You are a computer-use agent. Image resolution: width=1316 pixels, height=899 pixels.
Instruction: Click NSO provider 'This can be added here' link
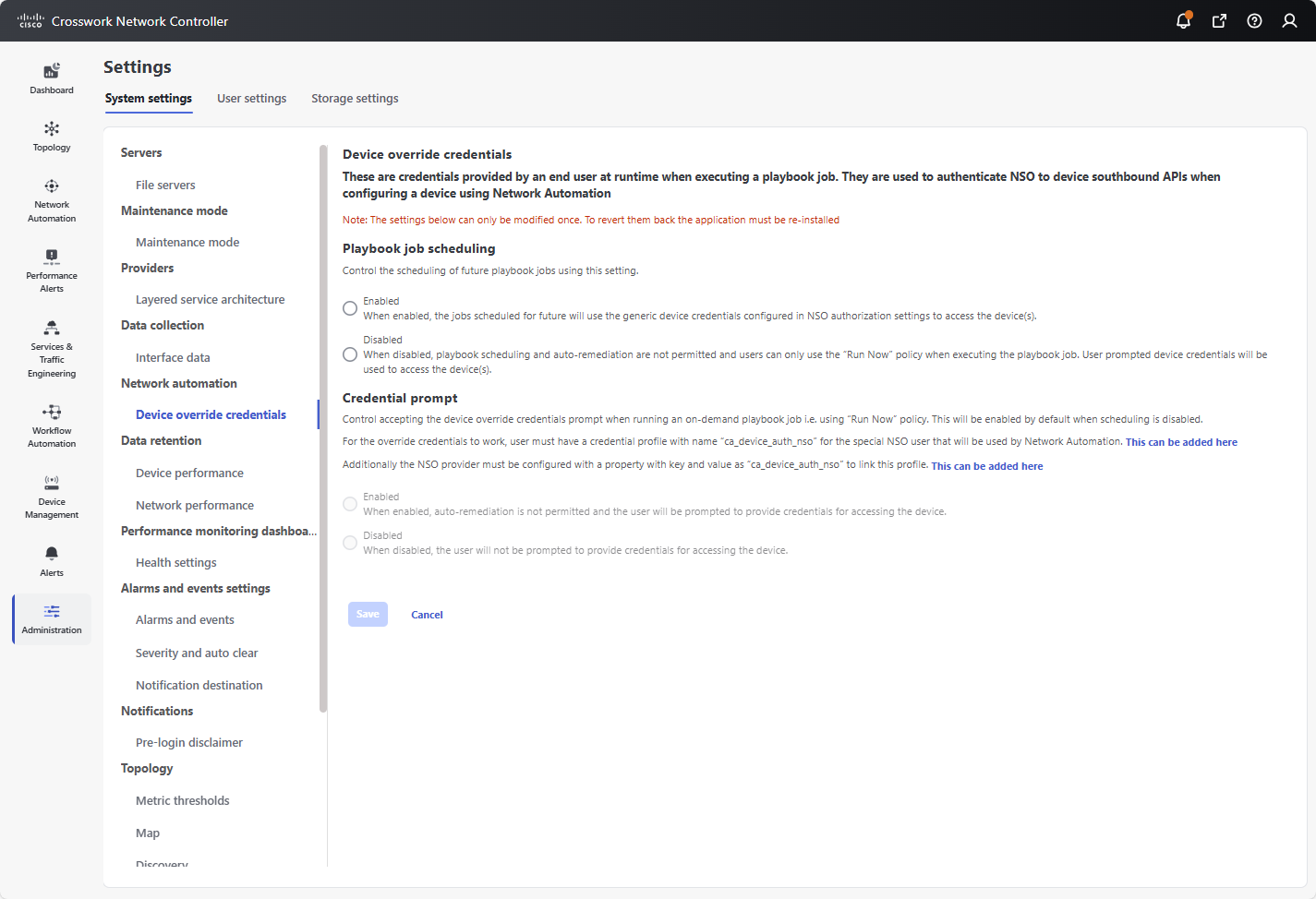click(x=987, y=466)
